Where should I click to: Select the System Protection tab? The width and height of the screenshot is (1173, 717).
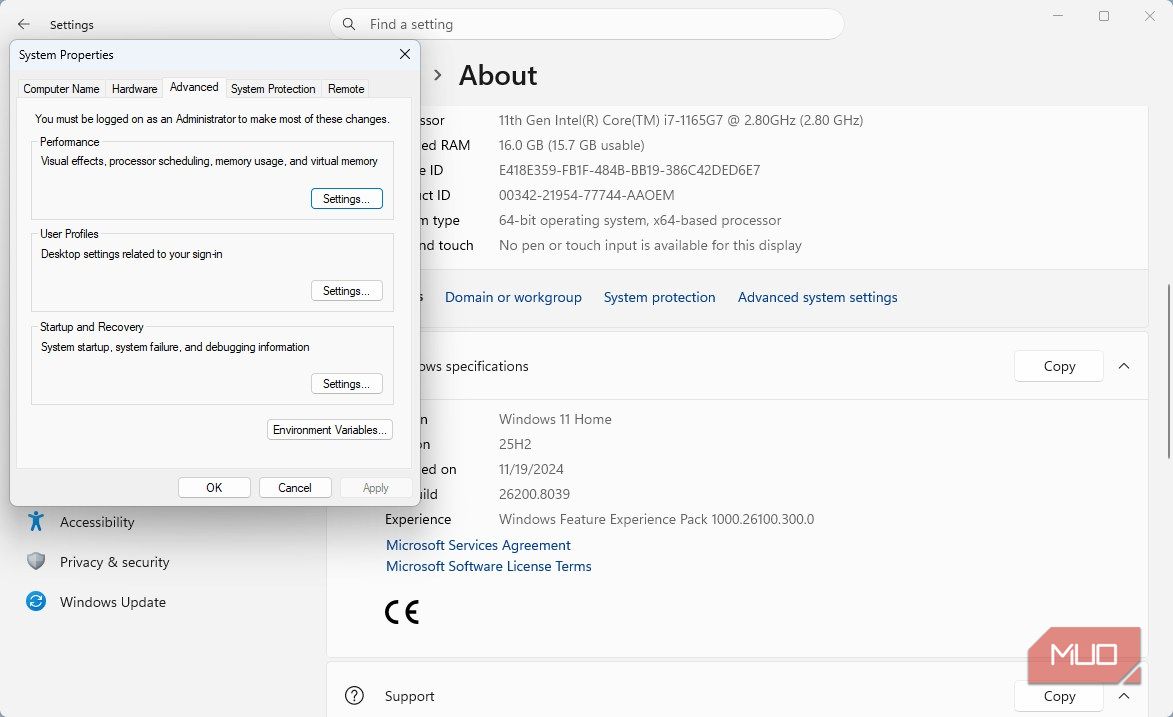(273, 88)
